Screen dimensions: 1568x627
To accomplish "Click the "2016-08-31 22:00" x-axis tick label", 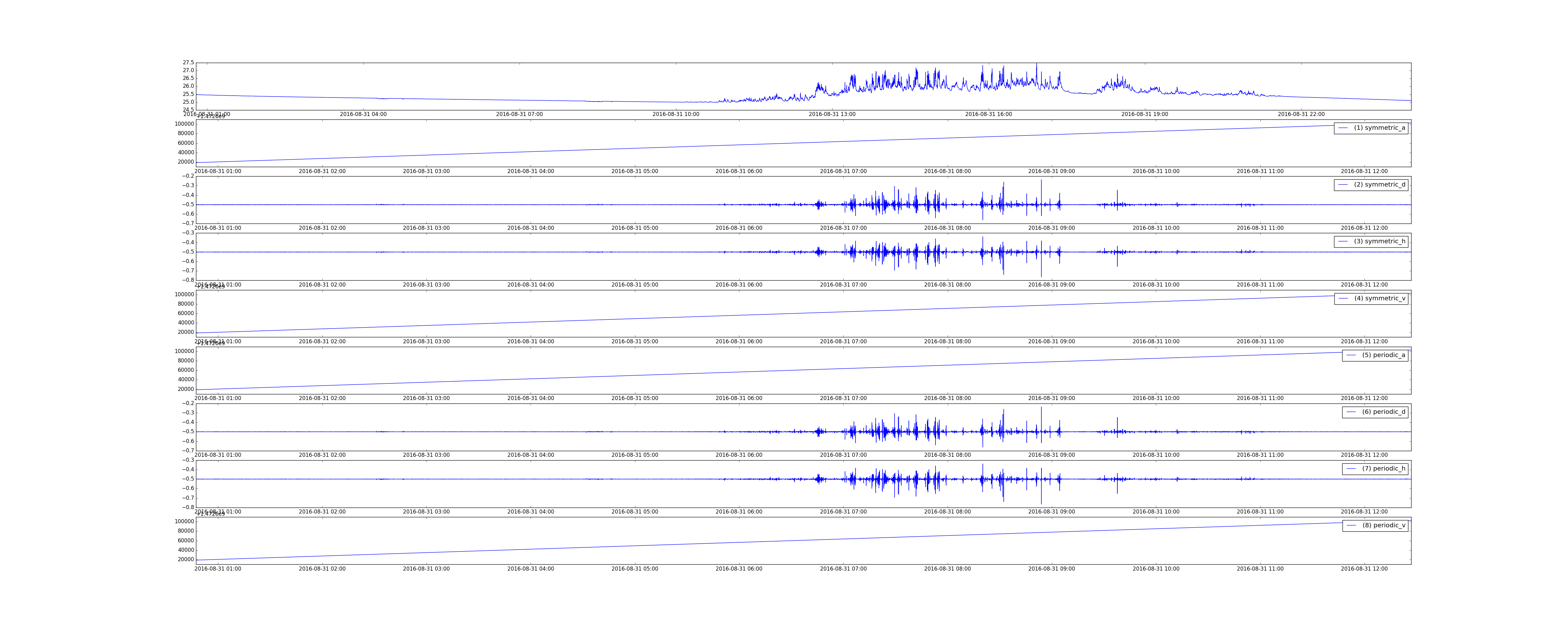I will coord(1301,114).
